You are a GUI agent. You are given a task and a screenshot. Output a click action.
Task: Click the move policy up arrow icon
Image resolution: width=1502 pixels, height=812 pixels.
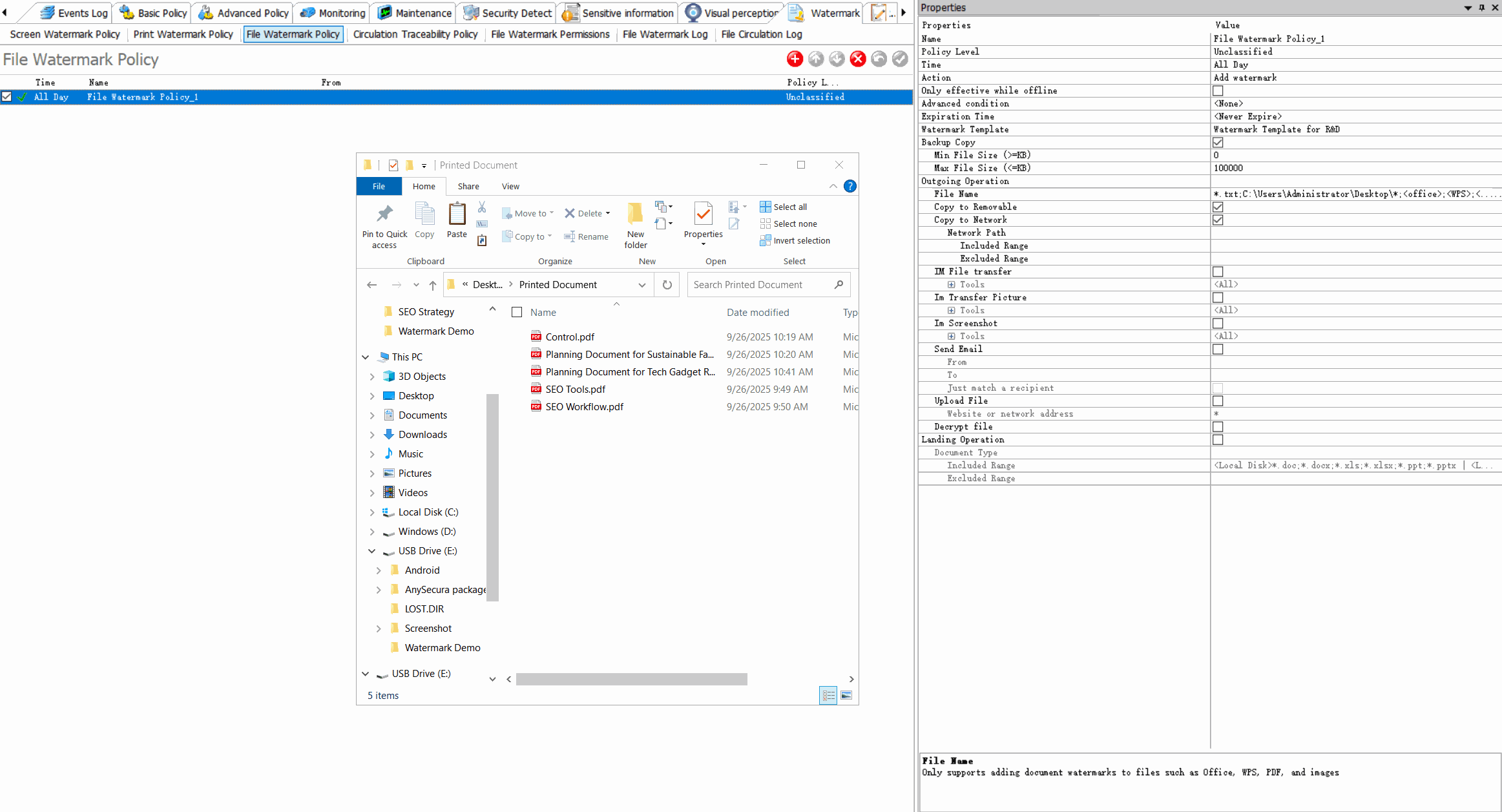(x=816, y=59)
